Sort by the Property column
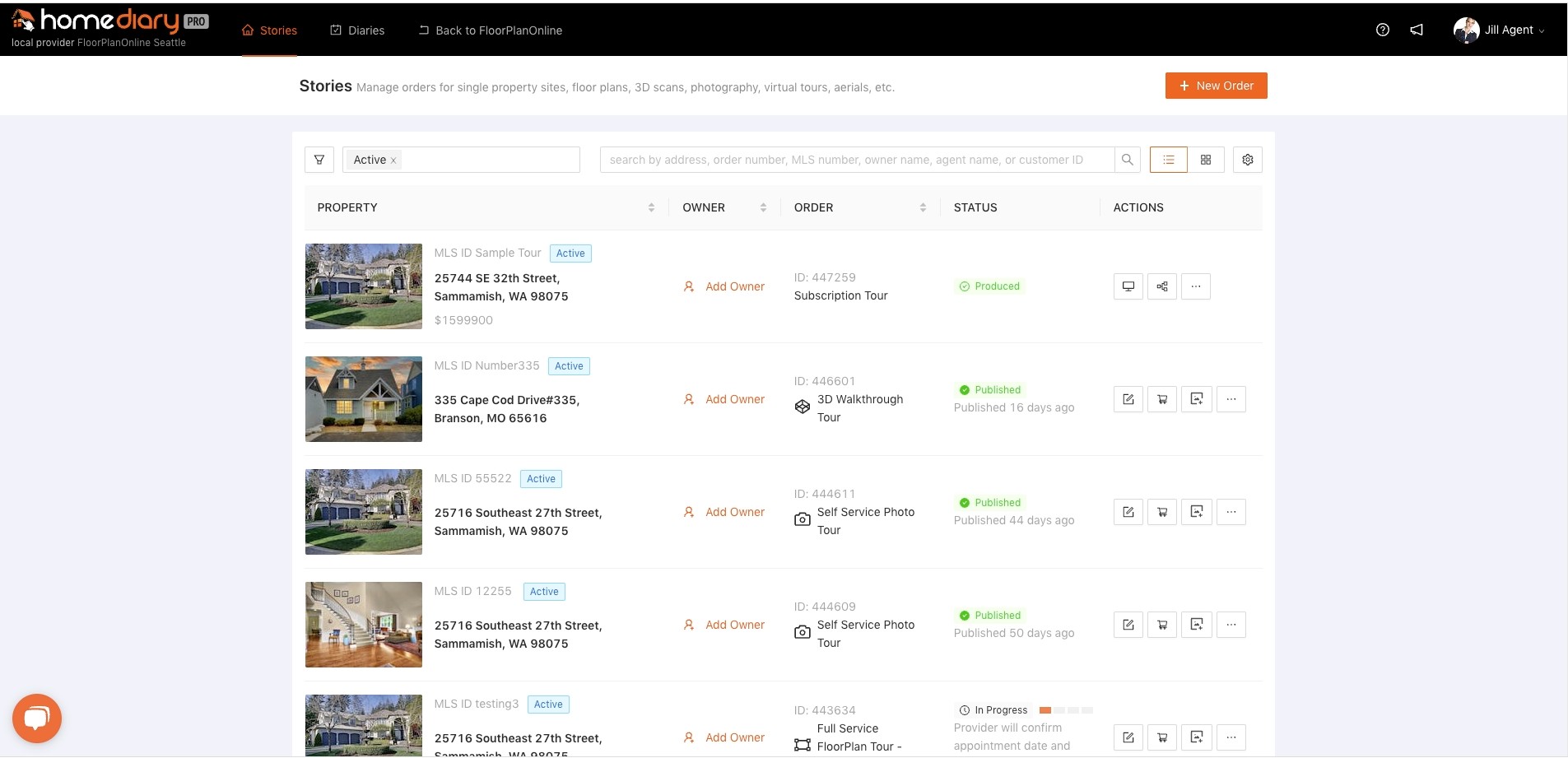The width and height of the screenshot is (1568, 758). 651,207
